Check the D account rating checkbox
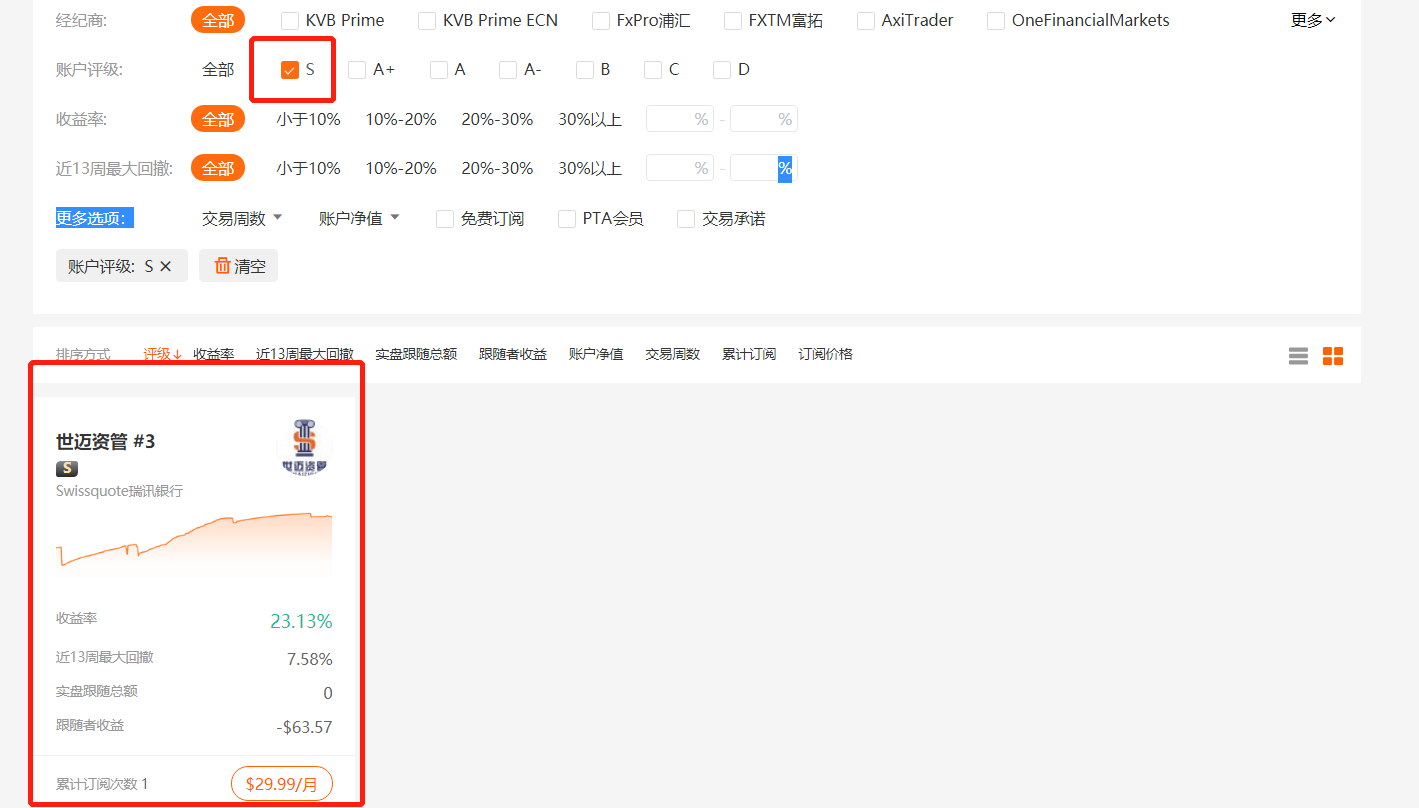The width and height of the screenshot is (1419, 808). (722, 70)
